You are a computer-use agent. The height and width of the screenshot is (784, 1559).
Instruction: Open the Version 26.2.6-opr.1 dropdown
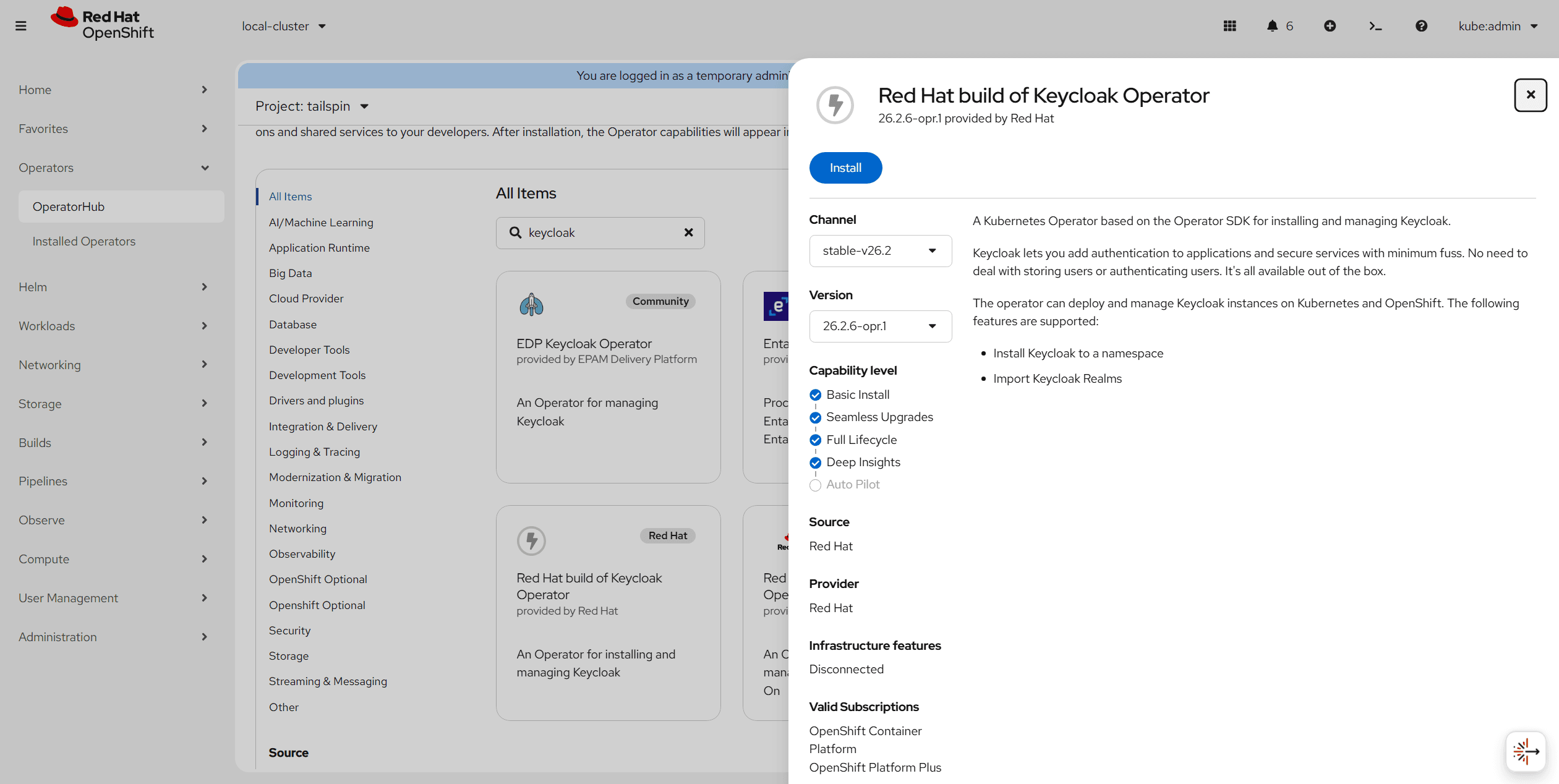pos(880,326)
